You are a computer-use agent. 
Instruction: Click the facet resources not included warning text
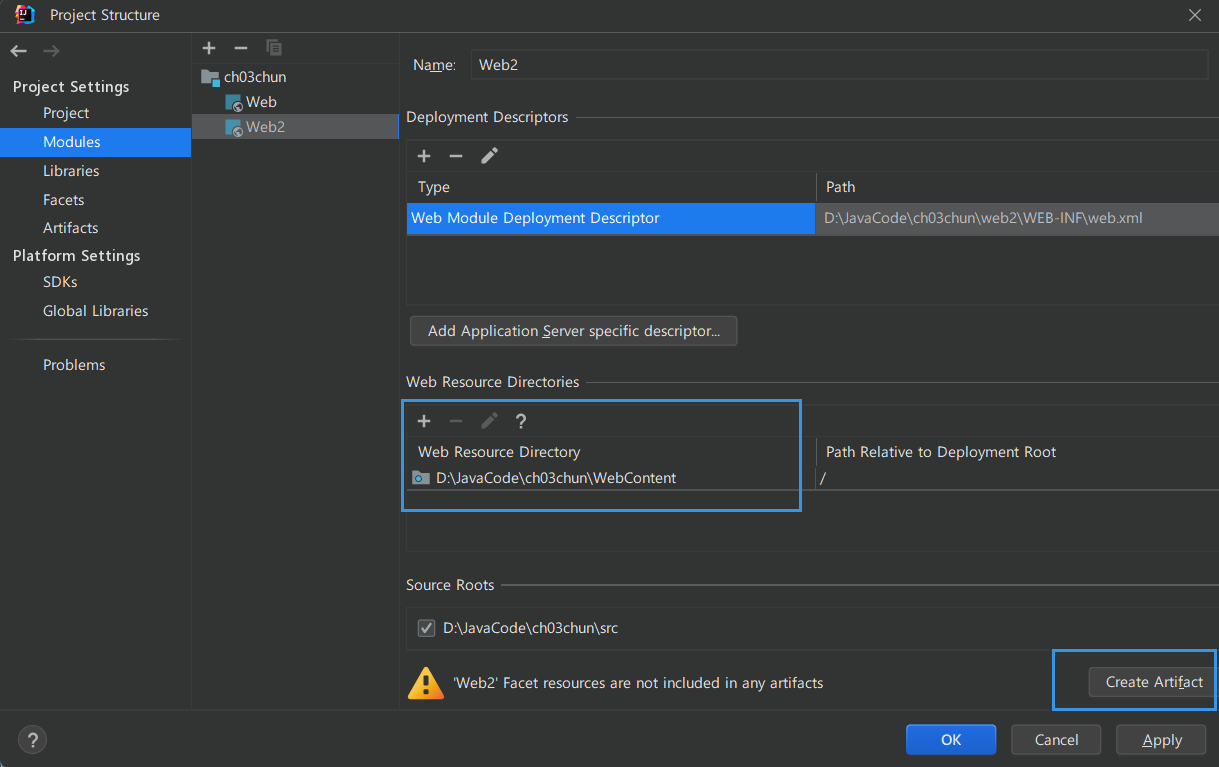point(638,683)
